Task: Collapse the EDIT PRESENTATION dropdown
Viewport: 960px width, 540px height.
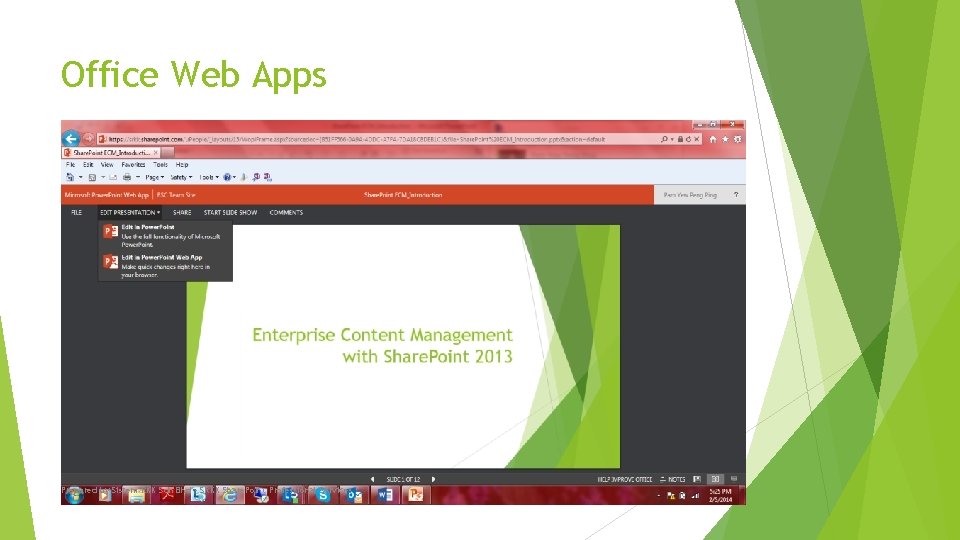Action: [x=130, y=212]
